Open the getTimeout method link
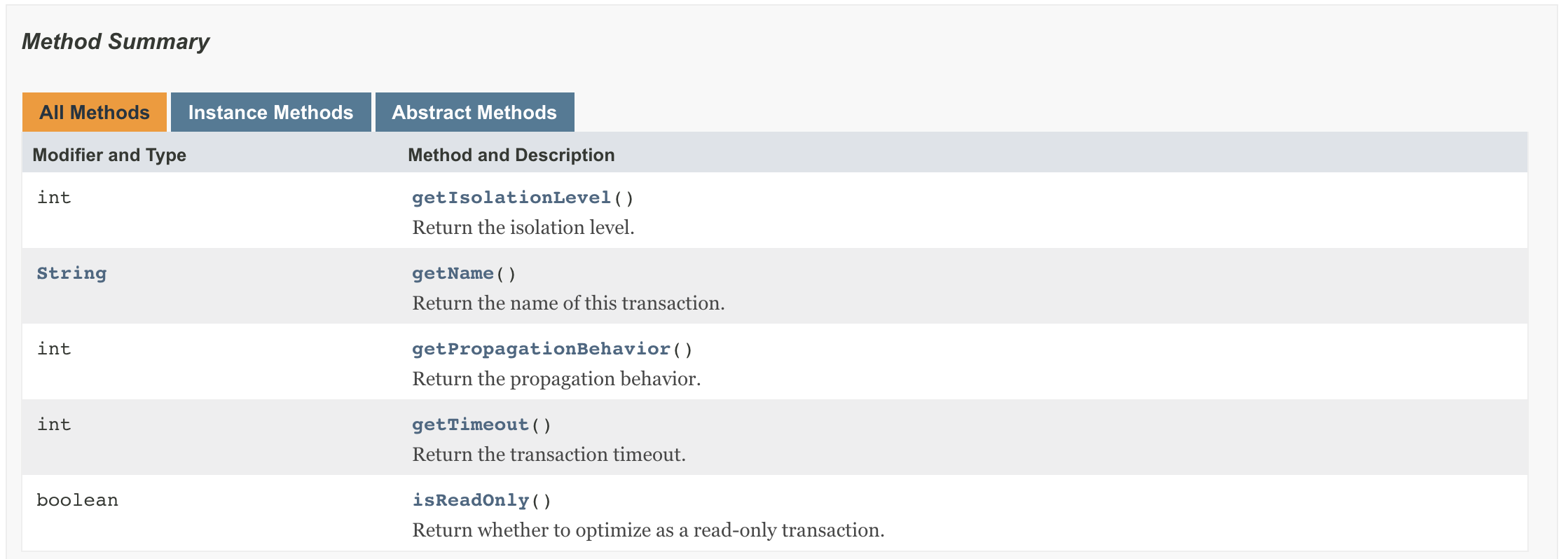Image resolution: width=1568 pixels, height=559 pixels. tap(470, 425)
